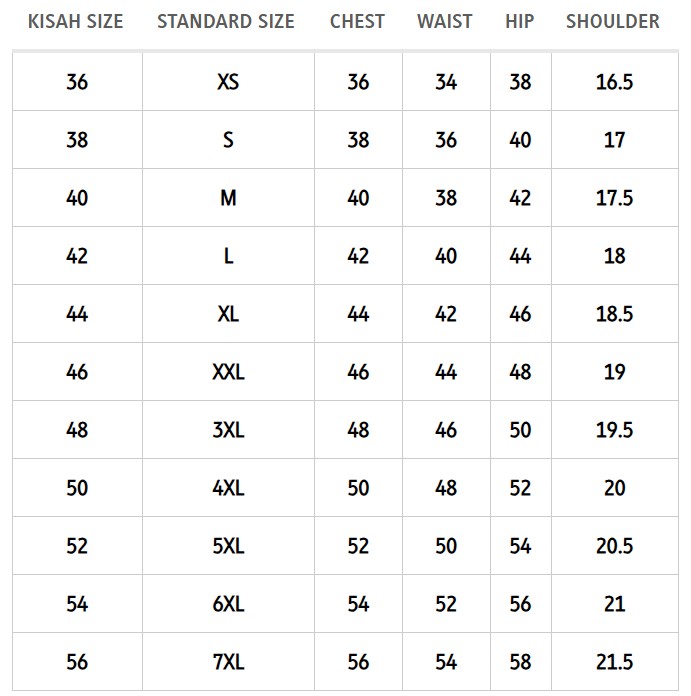The height and width of the screenshot is (696, 691).
Task: Click the CHEST column header
Action: pos(357,21)
